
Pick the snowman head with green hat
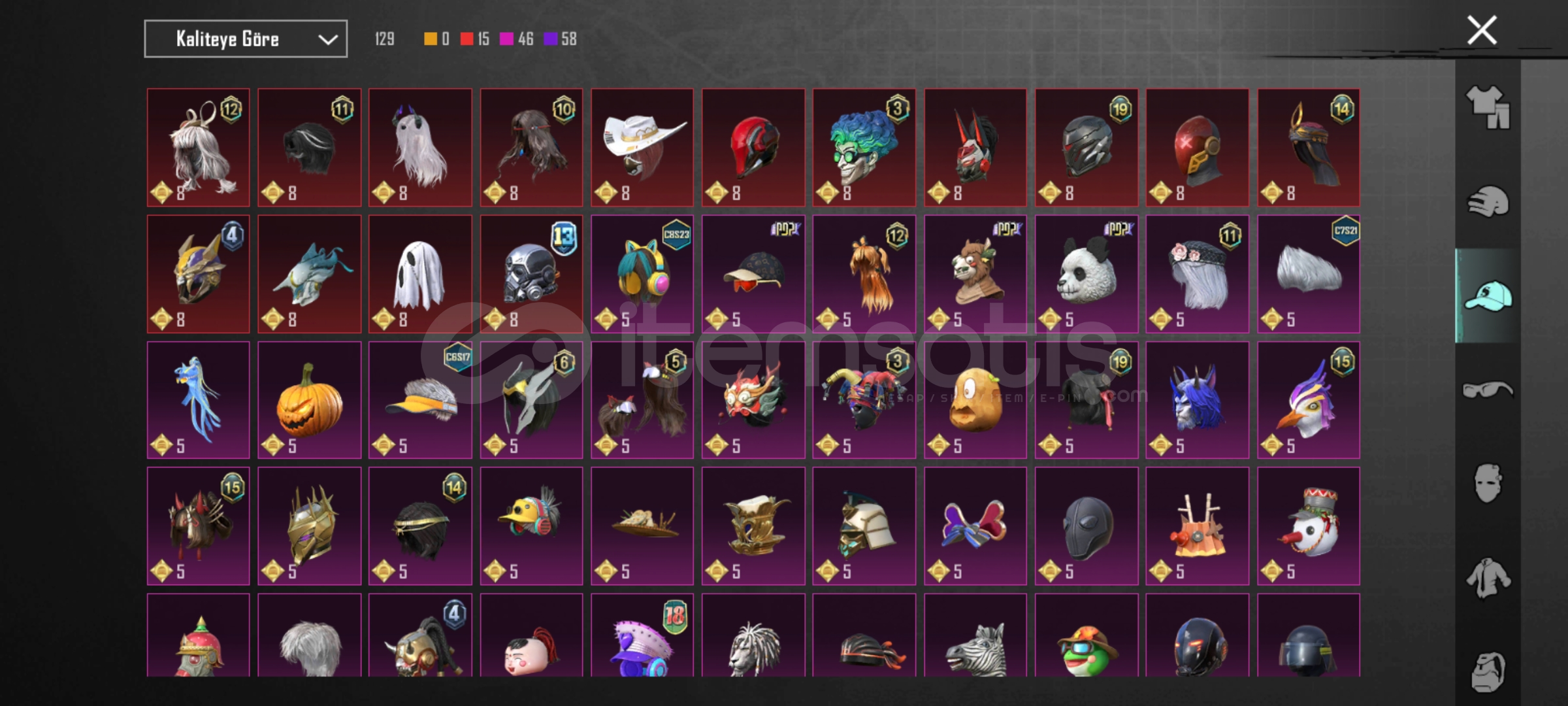tap(1309, 526)
